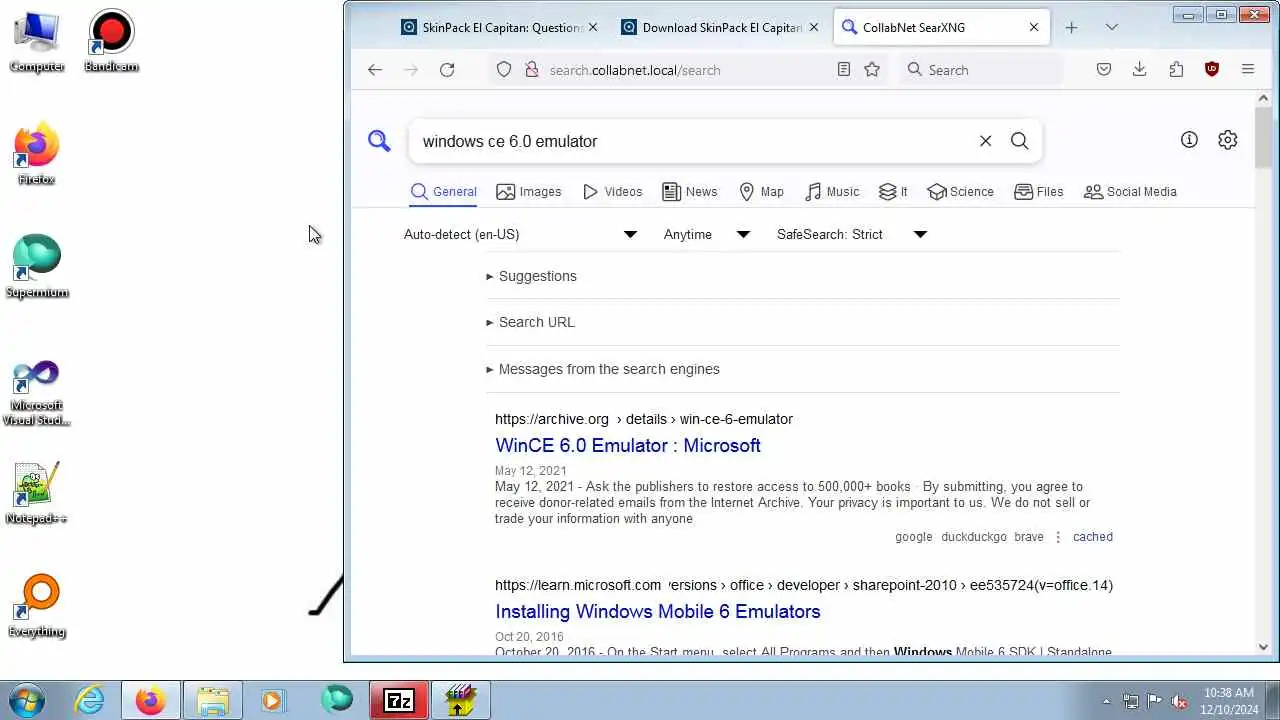Click the page vertical scrollbar thumb
Image resolution: width=1280 pixels, height=720 pixels.
coord(1263,139)
